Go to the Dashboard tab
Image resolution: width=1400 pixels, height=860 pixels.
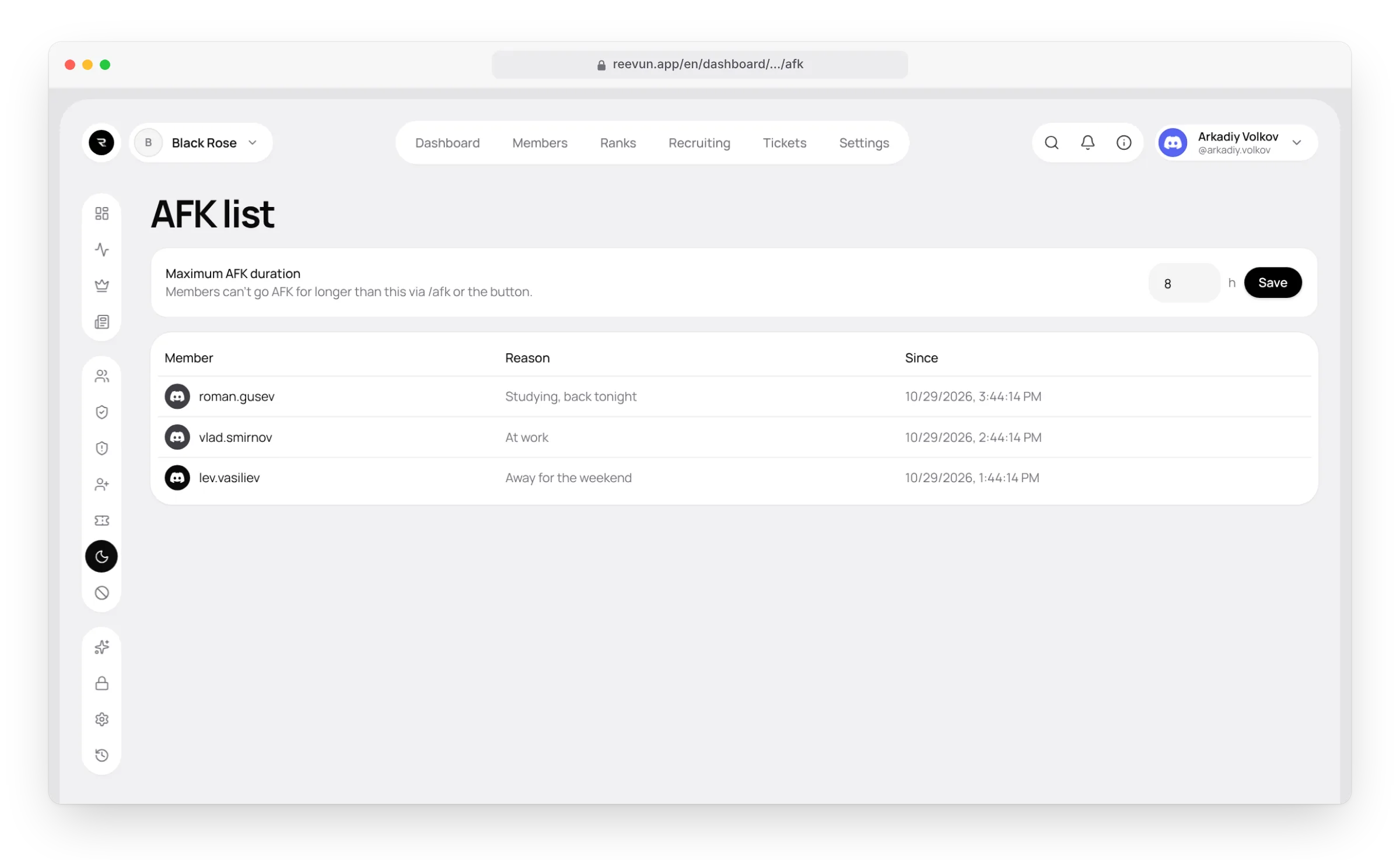pyautogui.click(x=447, y=143)
